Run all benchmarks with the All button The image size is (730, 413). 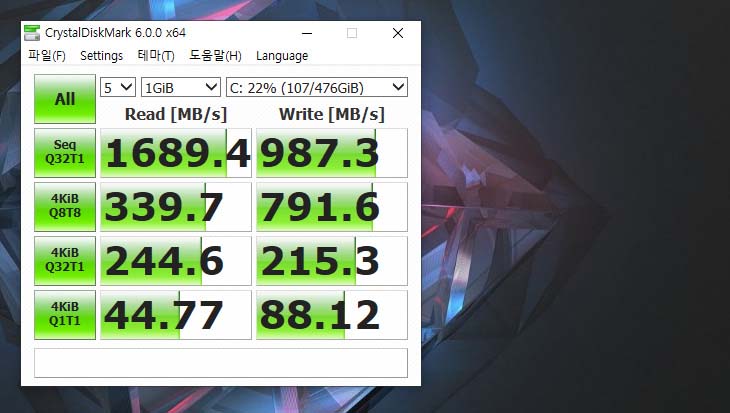pos(65,99)
